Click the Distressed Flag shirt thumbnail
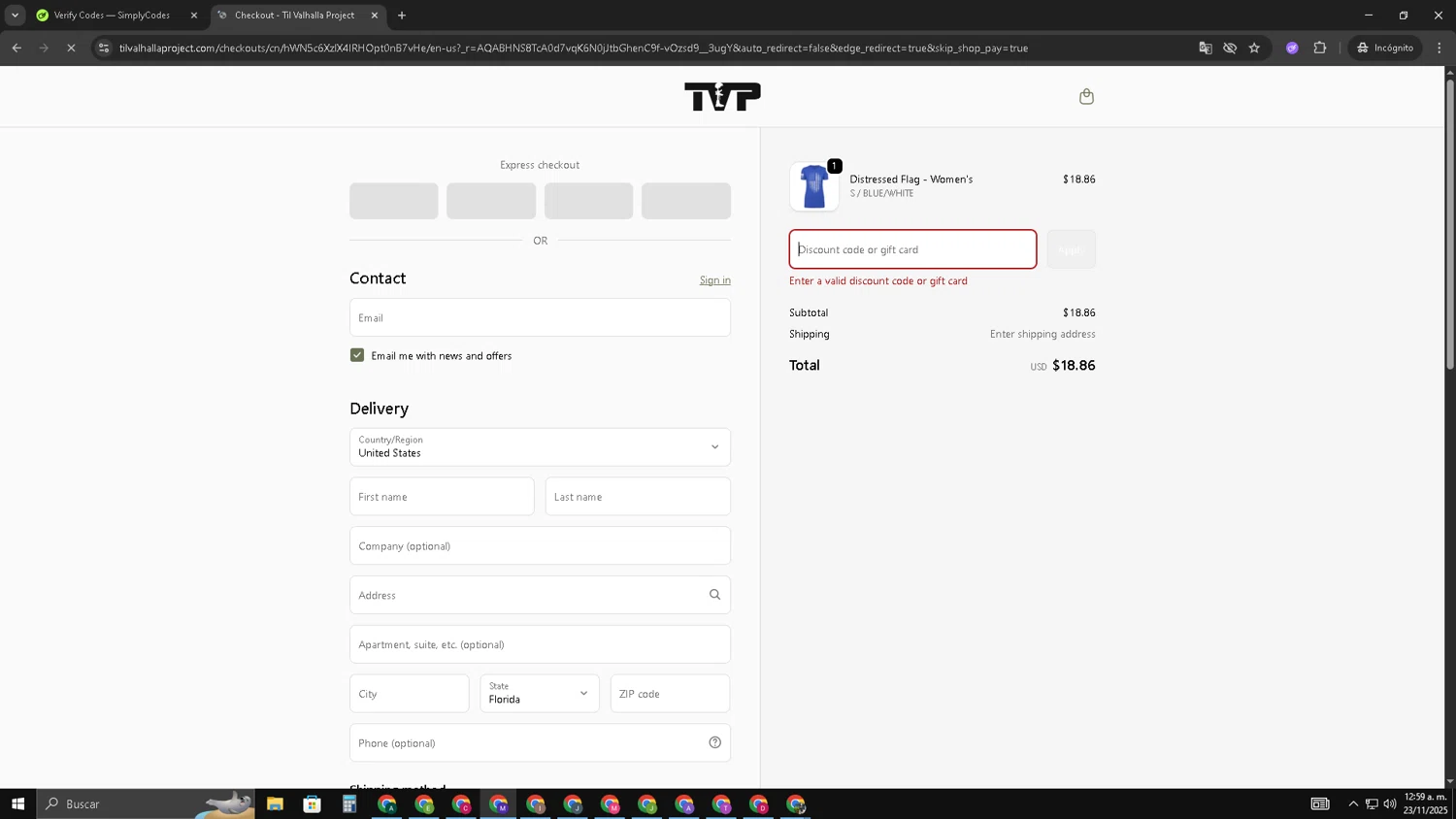Viewport: 1456px width, 819px height. tap(813, 186)
